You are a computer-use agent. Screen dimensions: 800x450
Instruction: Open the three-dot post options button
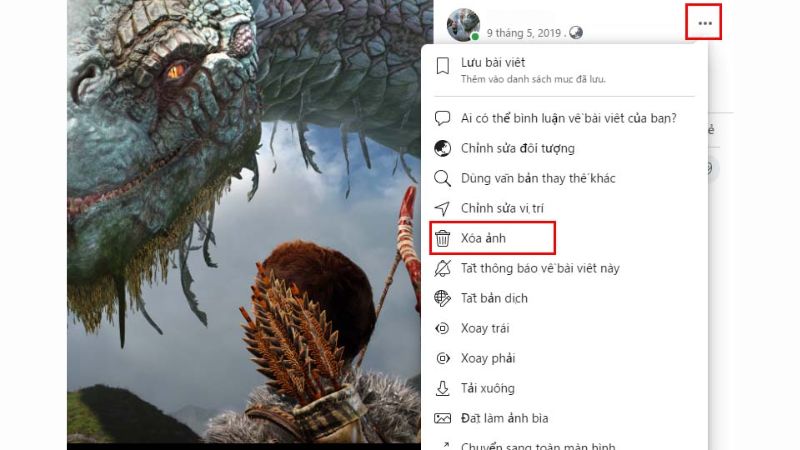705,23
